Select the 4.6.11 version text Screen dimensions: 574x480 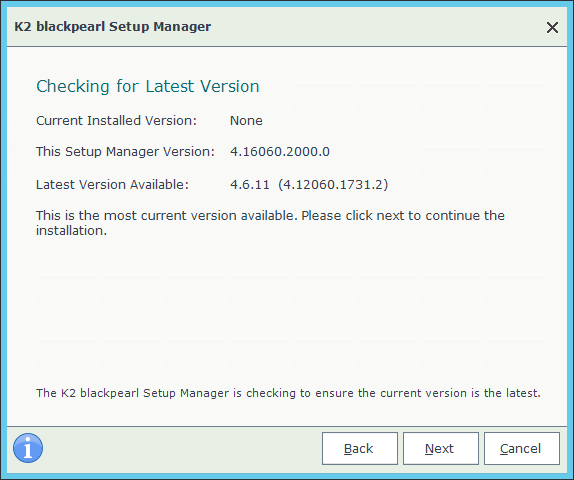pyautogui.click(x=250, y=185)
